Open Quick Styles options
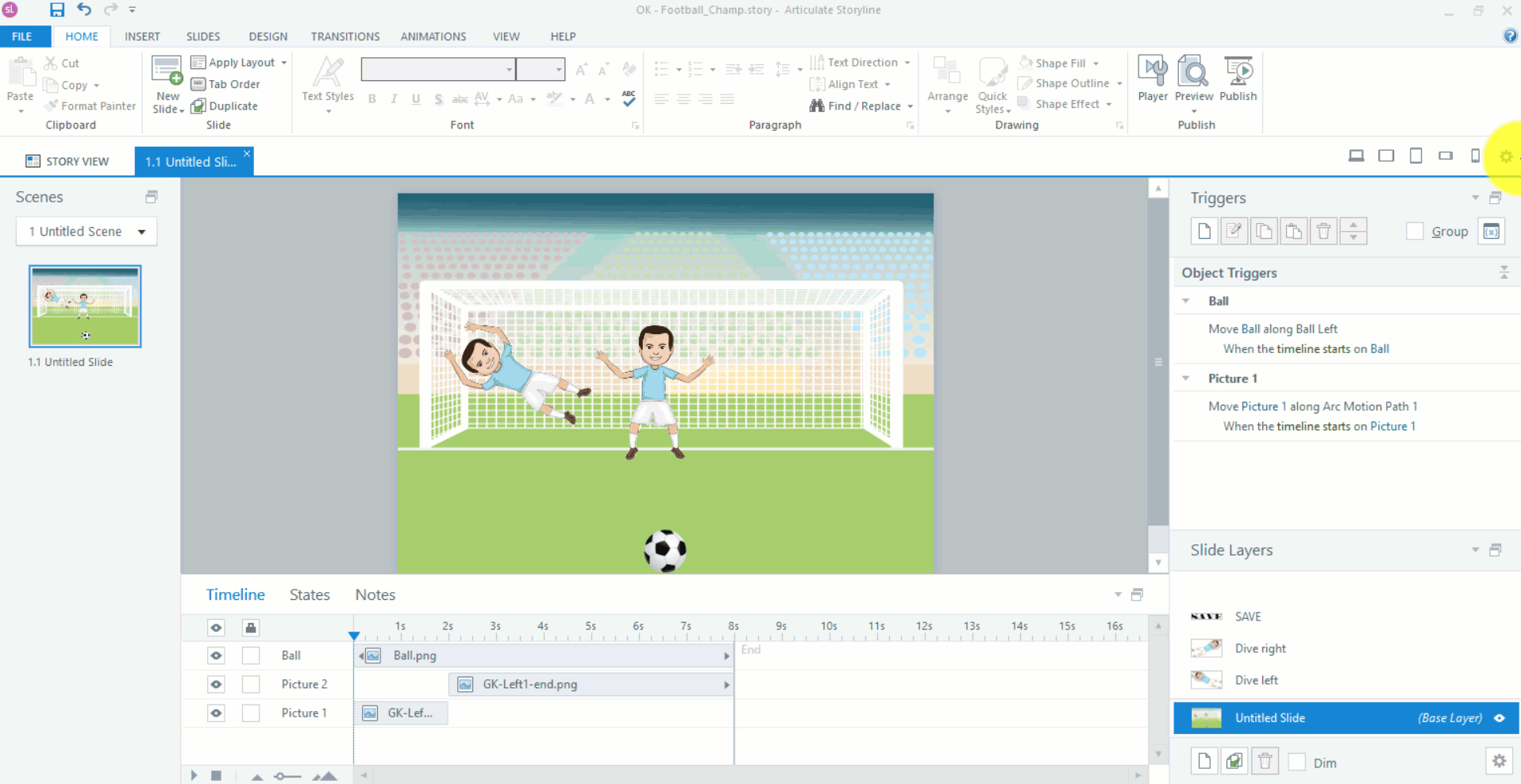The image size is (1521, 784). pos(992,86)
